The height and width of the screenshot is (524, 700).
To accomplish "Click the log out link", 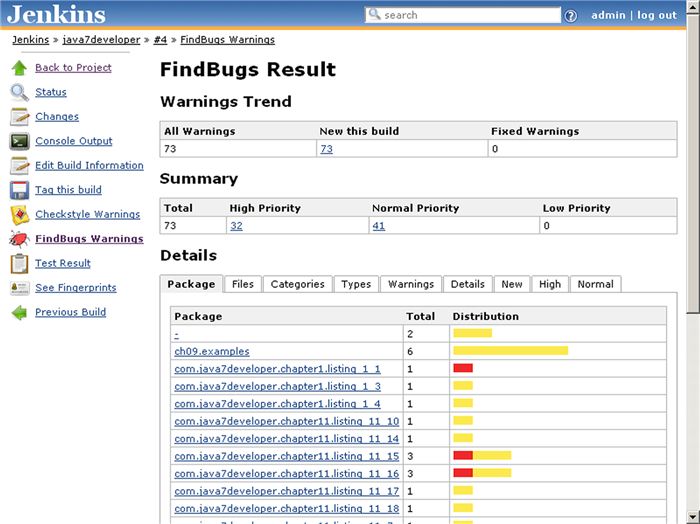I will (x=657, y=15).
